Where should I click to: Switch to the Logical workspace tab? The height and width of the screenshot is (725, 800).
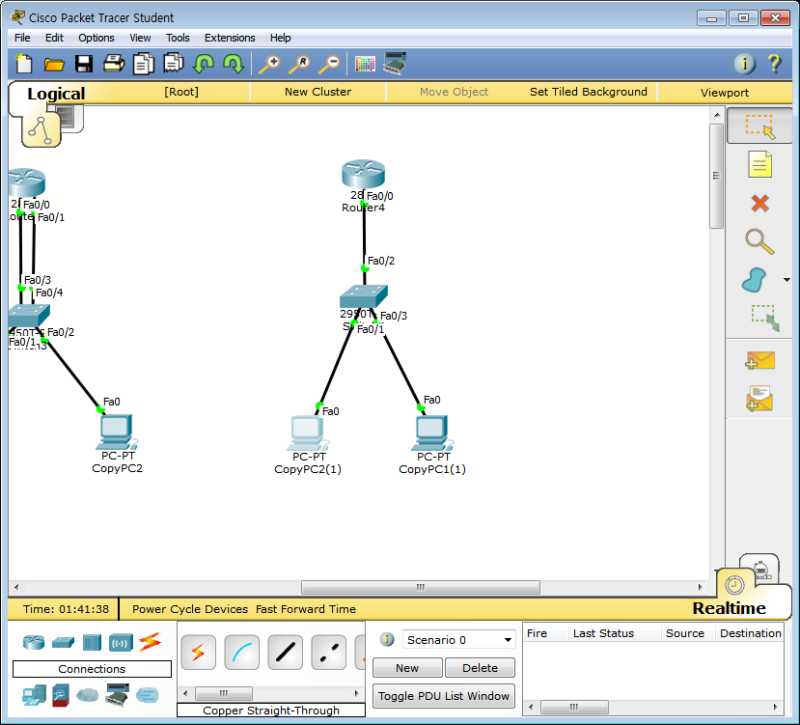[56, 93]
